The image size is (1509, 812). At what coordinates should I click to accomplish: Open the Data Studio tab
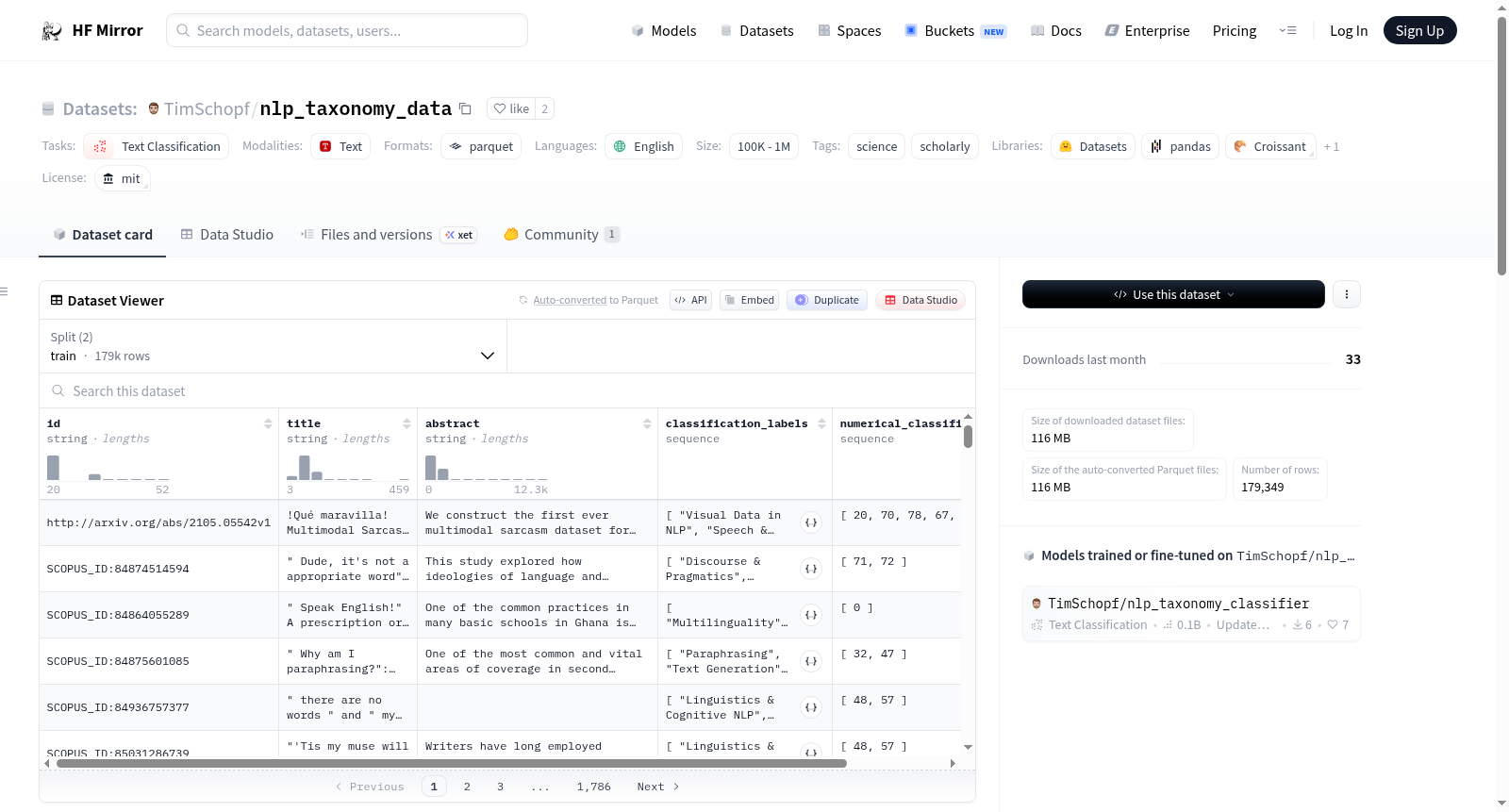227,235
